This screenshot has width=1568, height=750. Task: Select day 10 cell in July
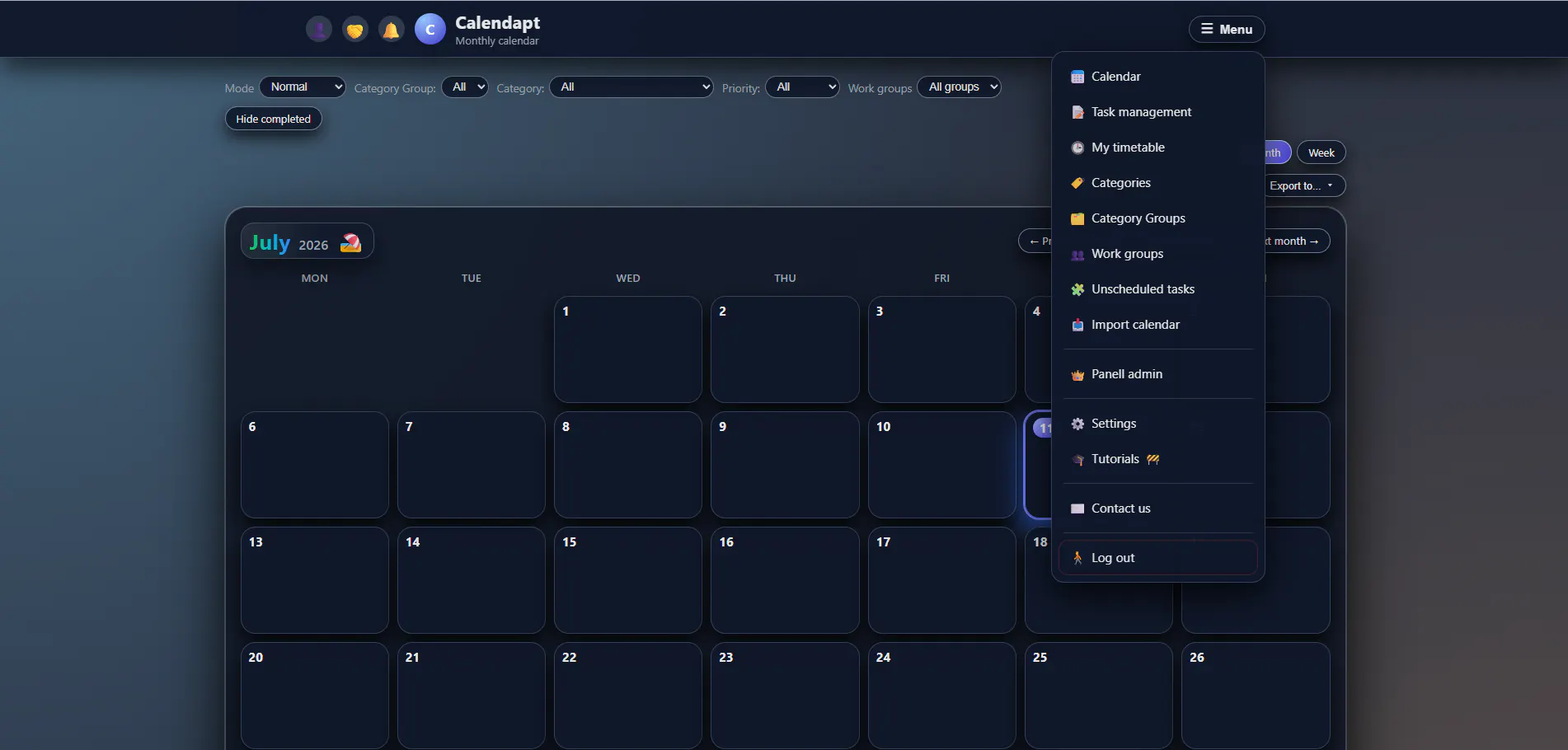pyautogui.click(x=942, y=465)
